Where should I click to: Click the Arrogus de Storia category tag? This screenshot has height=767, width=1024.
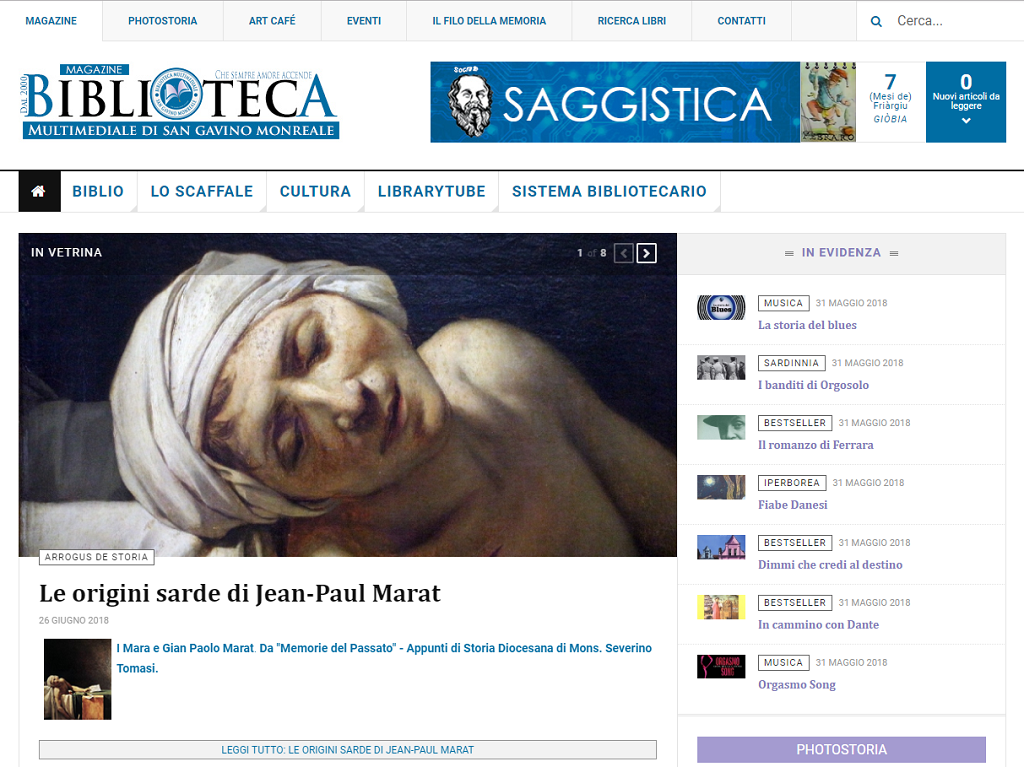pyautogui.click(x=97, y=557)
